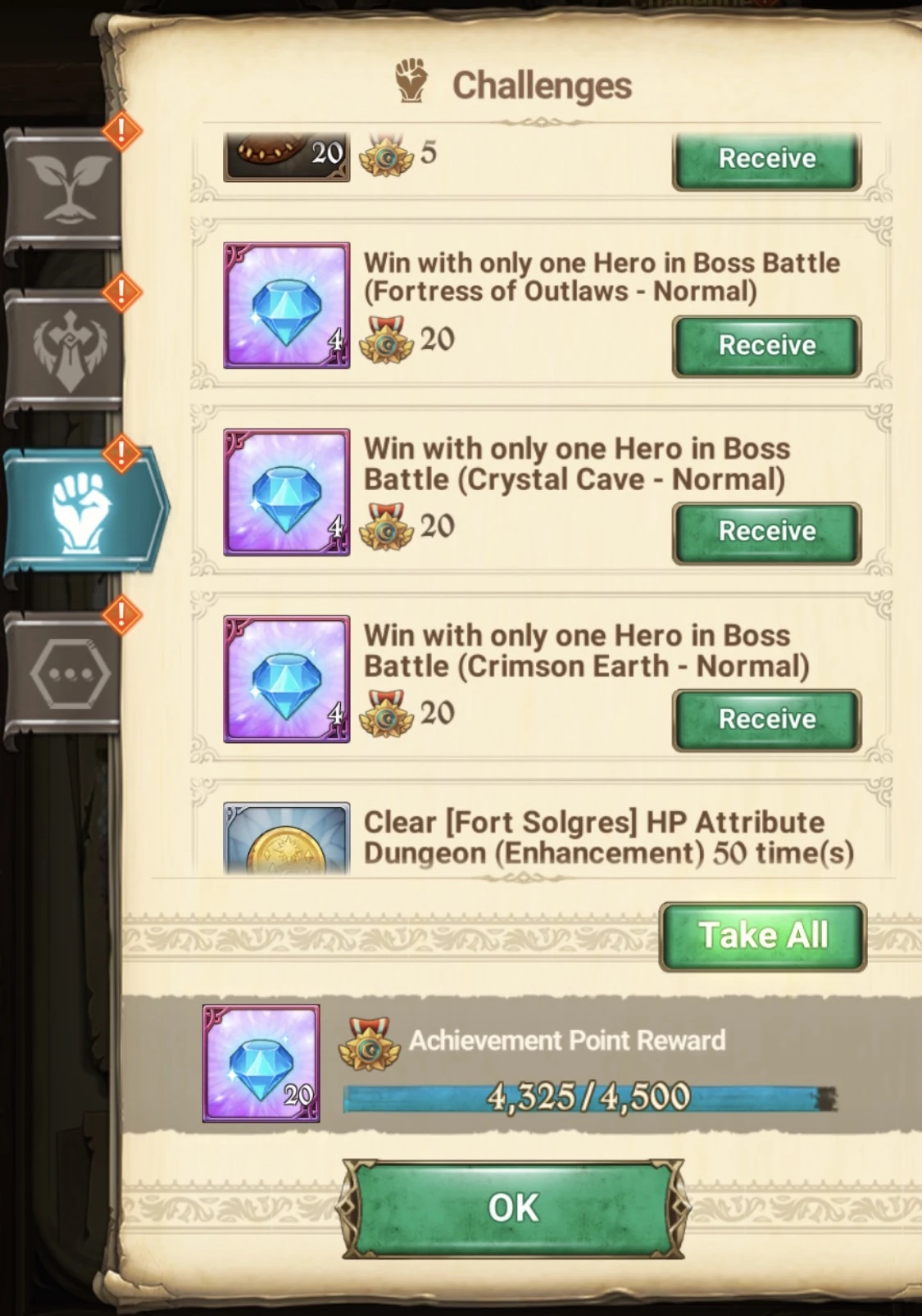Claim the topmost 5-point reward with Receive

767,161
